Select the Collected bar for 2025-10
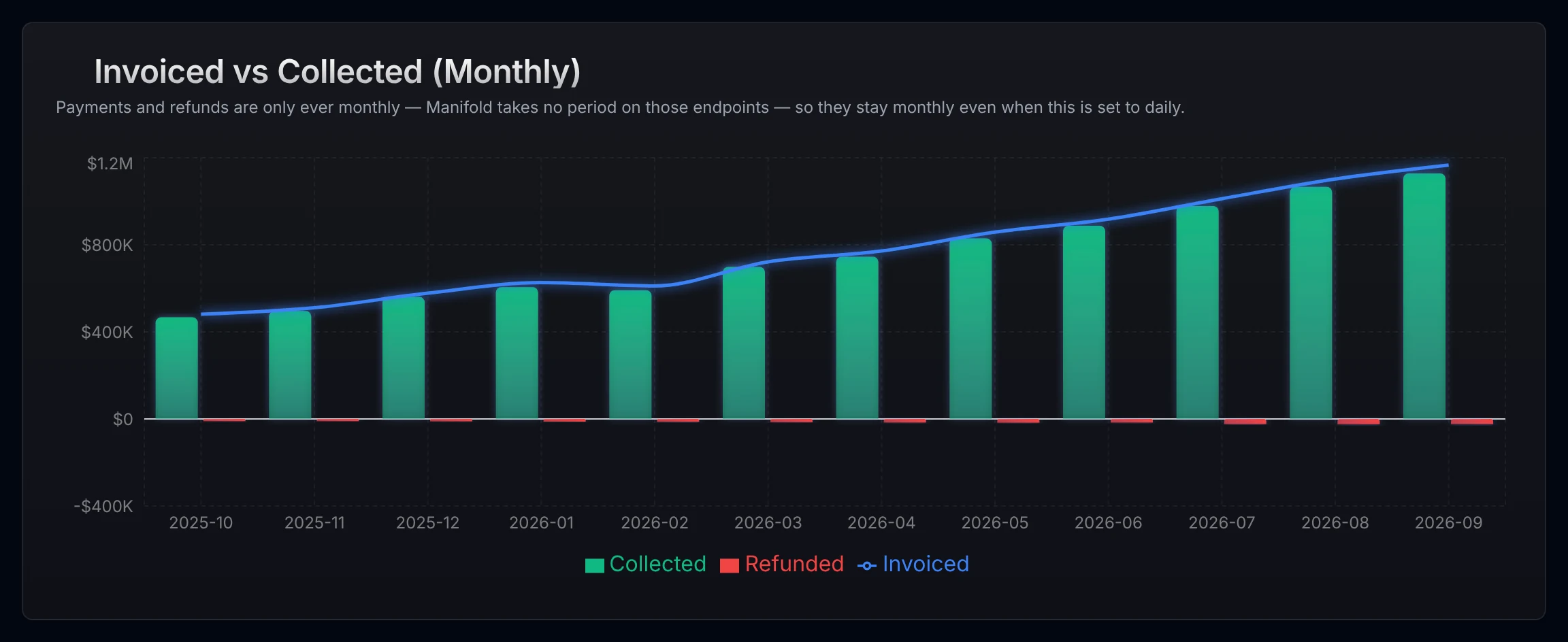1568x642 pixels. (177, 368)
